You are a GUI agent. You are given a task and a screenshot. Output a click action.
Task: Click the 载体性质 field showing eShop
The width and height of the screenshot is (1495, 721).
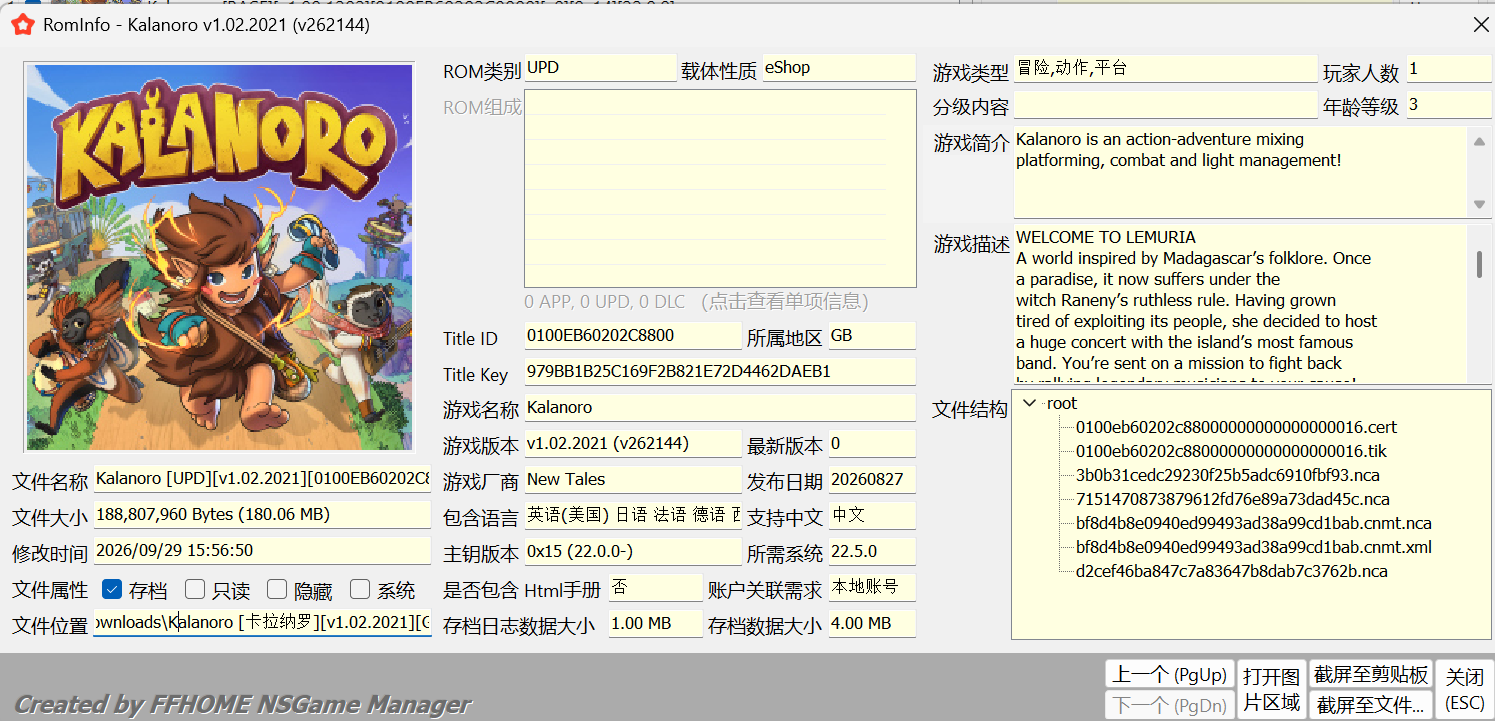click(x=838, y=68)
